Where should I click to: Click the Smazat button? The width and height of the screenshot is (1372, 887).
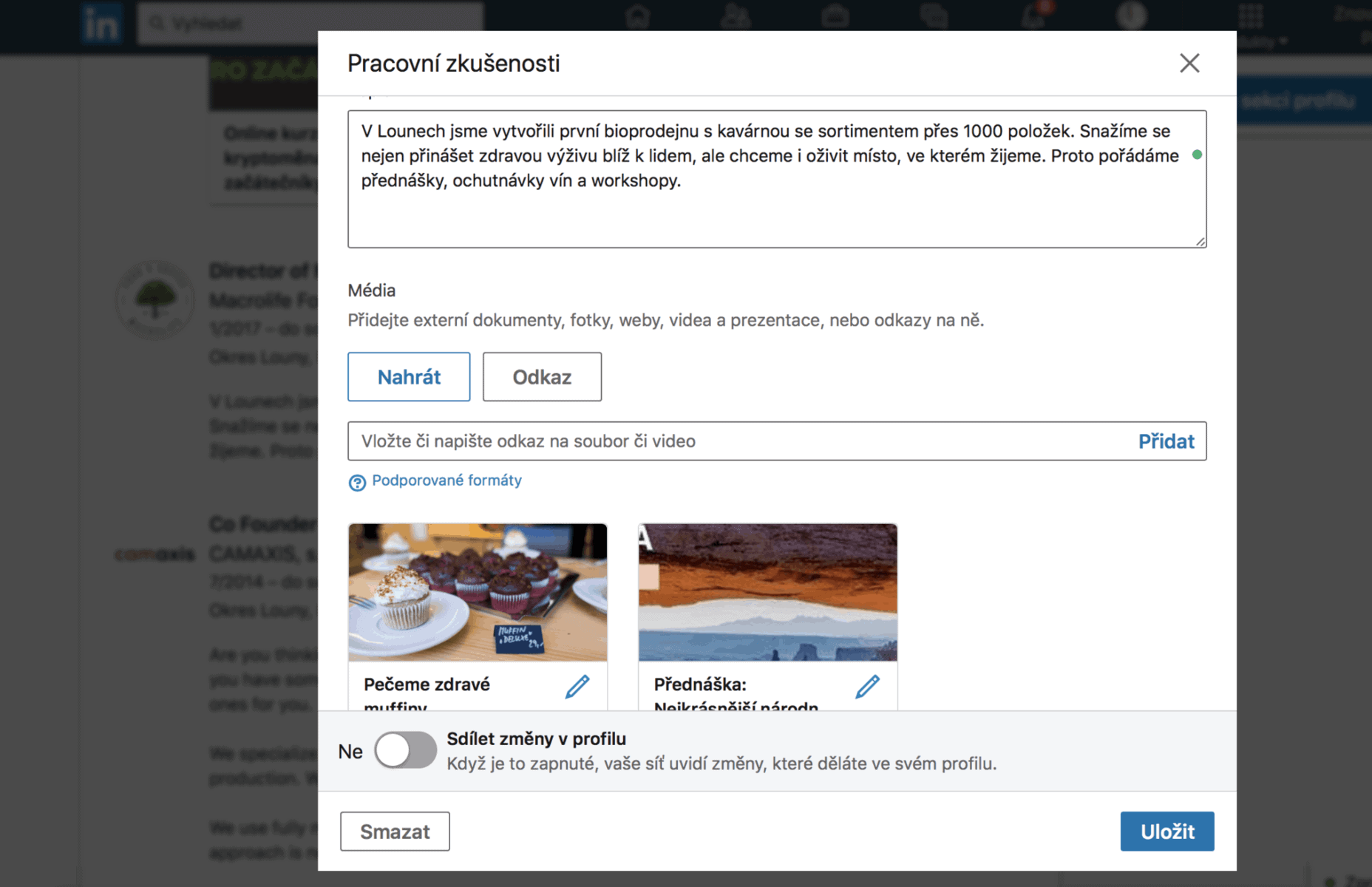(395, 832)
